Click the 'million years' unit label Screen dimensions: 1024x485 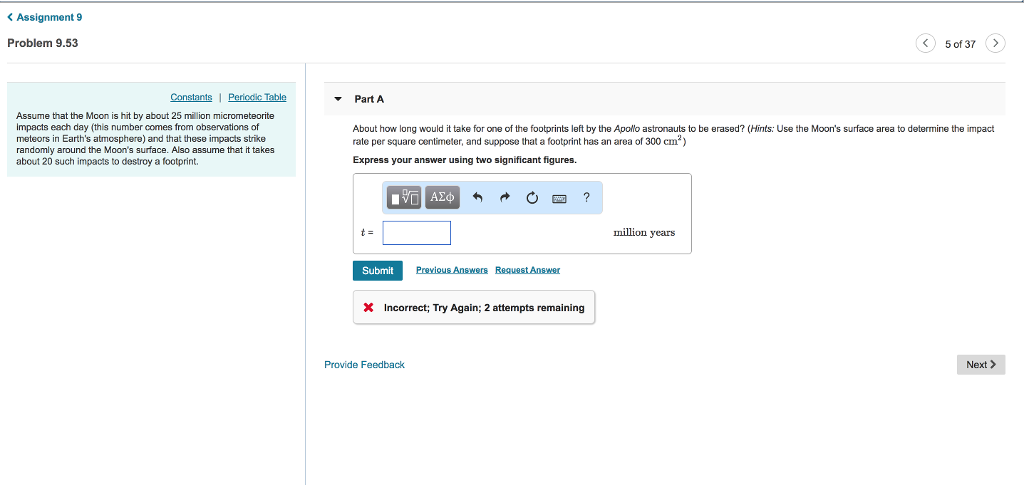click(x=645, y=232)
